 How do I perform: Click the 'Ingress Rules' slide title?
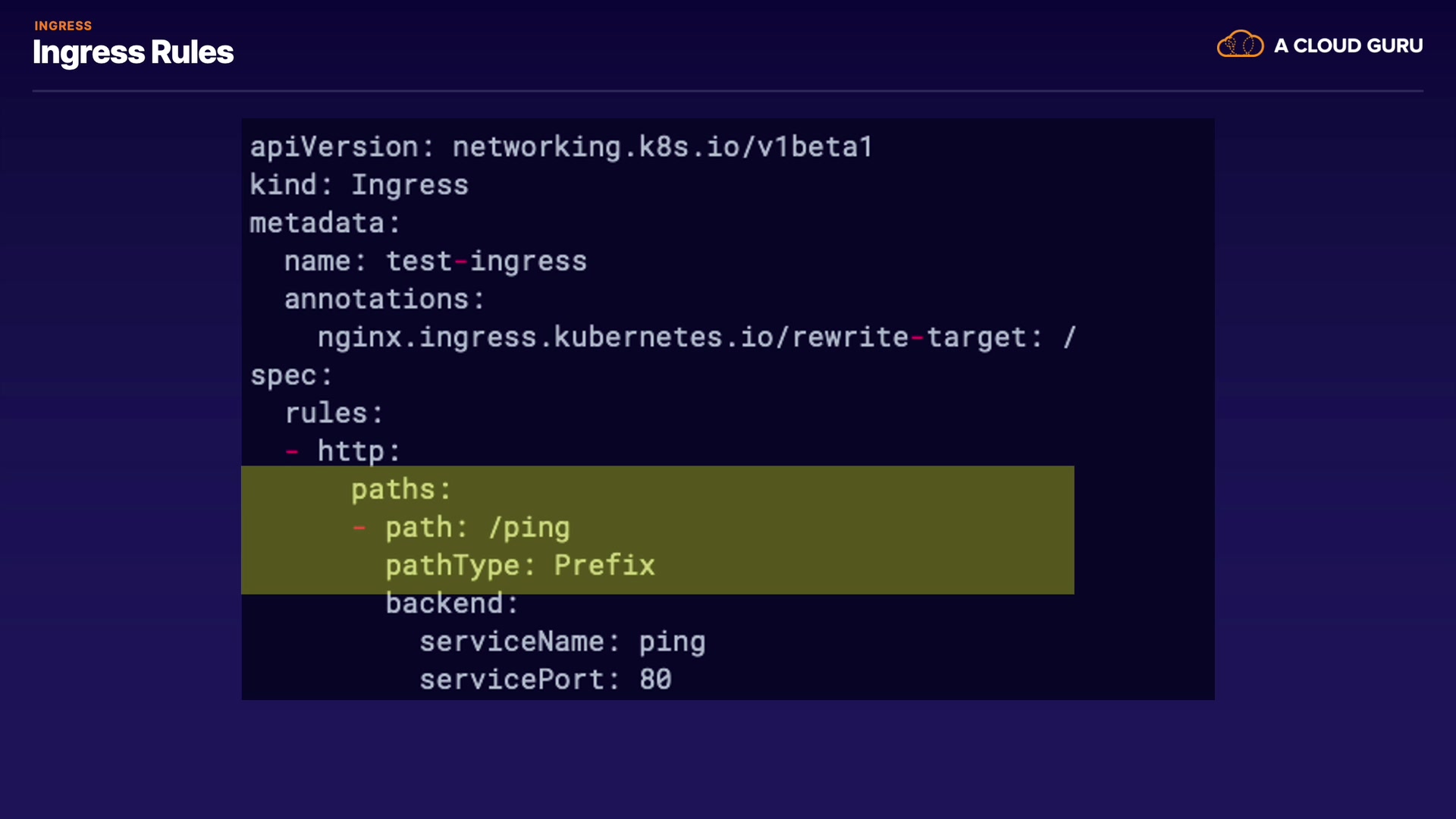pyautogui.click(x=133, y=52)
